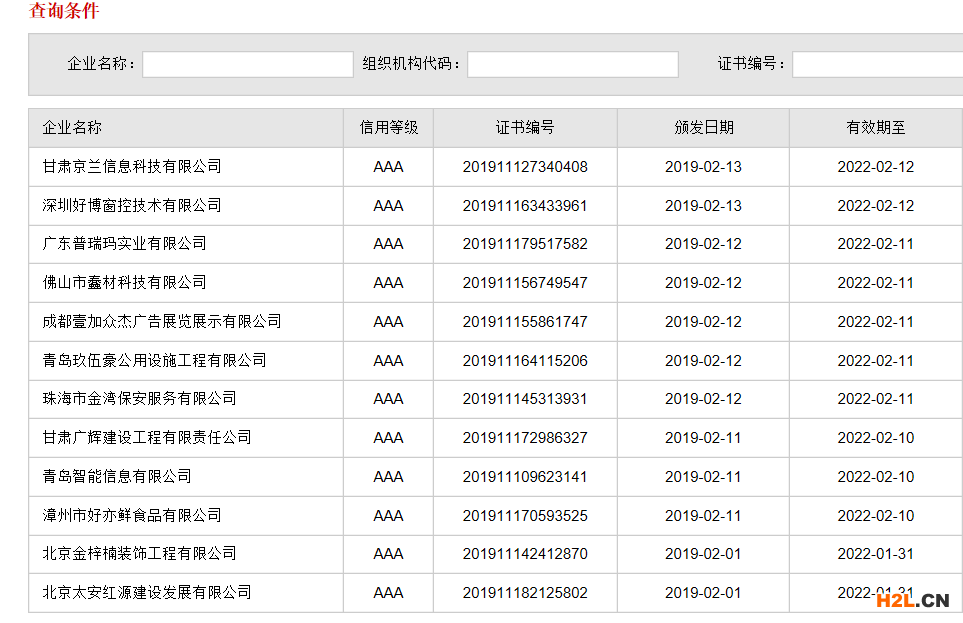This screenshot has height=623, width=963.
Task: Click the 证书编号 search input
Action: tap(878, 64)
